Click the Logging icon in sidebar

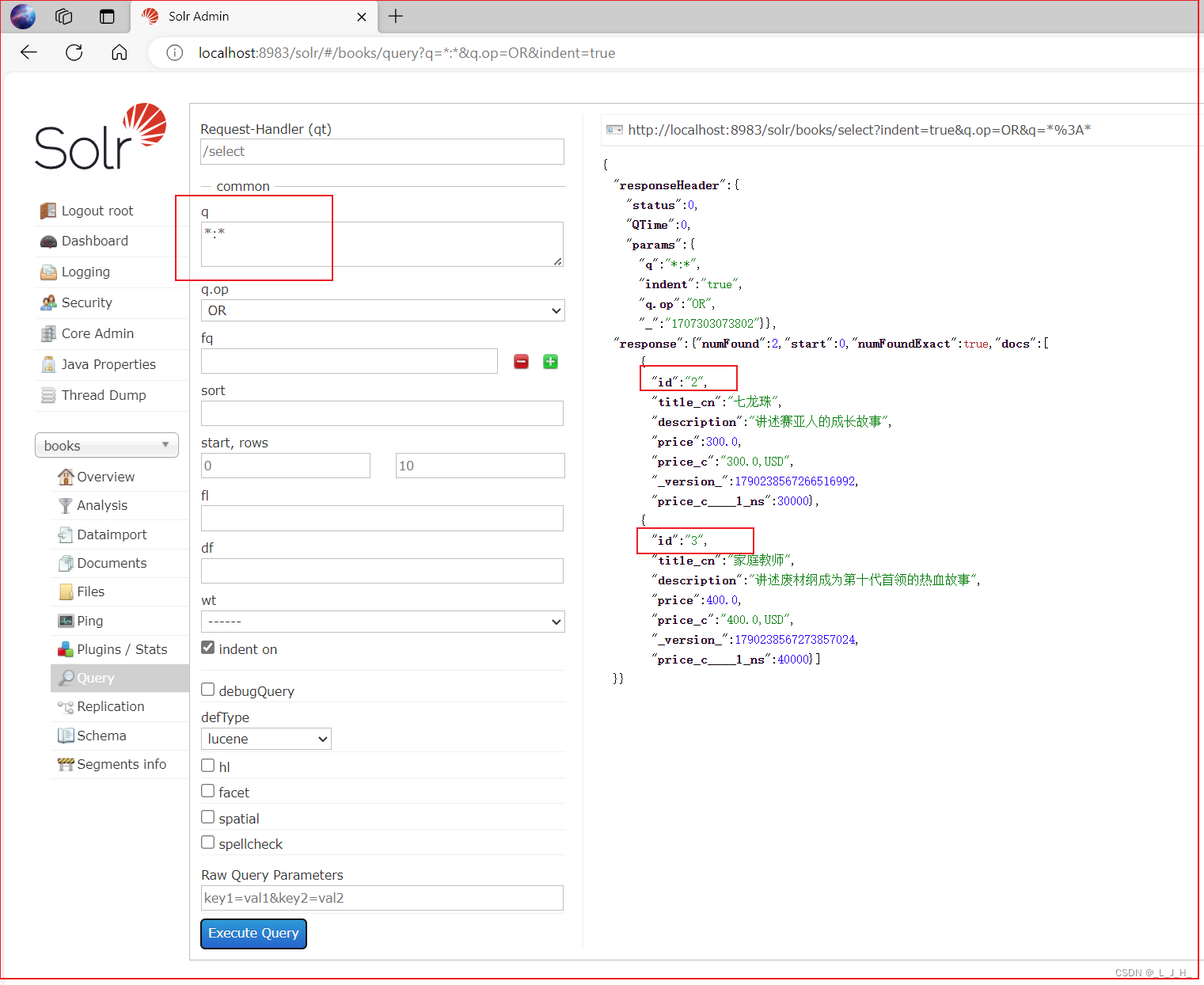(x=48, y=272)
